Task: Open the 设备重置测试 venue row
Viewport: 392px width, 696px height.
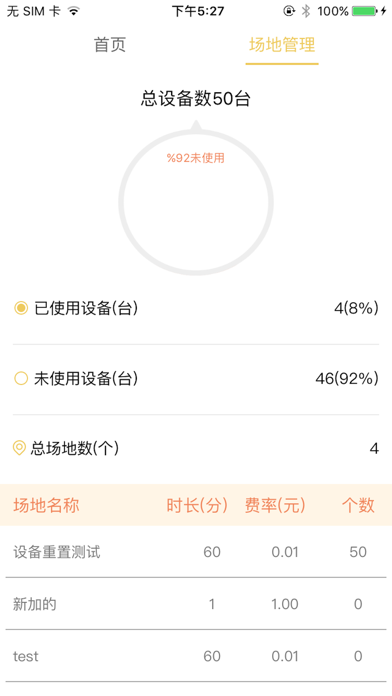Action: pyautogui.click(x=196, y=552)
